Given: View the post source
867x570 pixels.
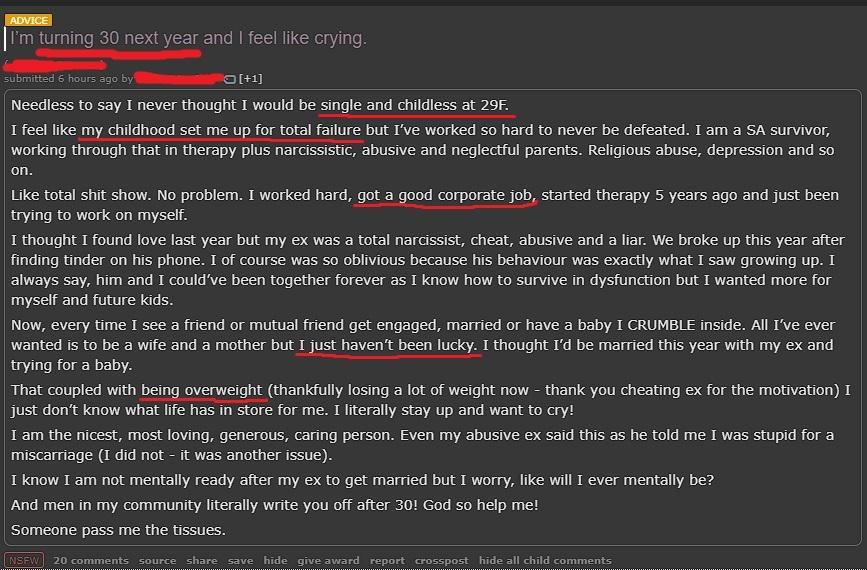Looking at the screenshot, I should (x=157, y=561).
